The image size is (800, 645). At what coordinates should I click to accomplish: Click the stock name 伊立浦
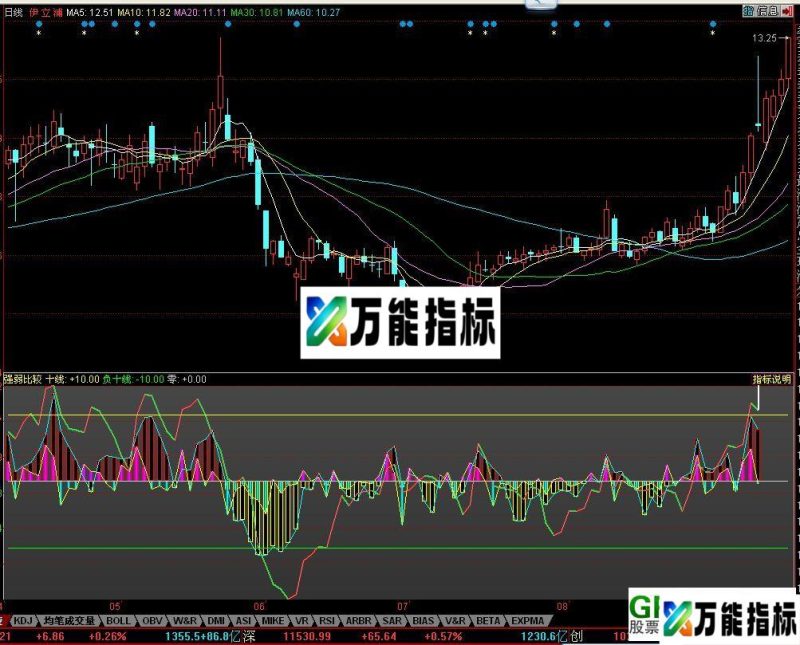pyautogui.click(x=45, y=12)
